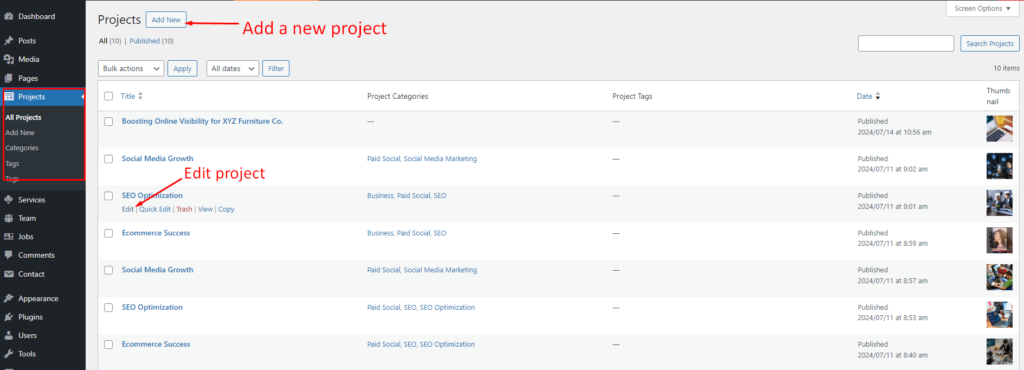The image size is (1024, 370).
Task: Click the Services icon in sidebar
Action: (x=8, y=200)
